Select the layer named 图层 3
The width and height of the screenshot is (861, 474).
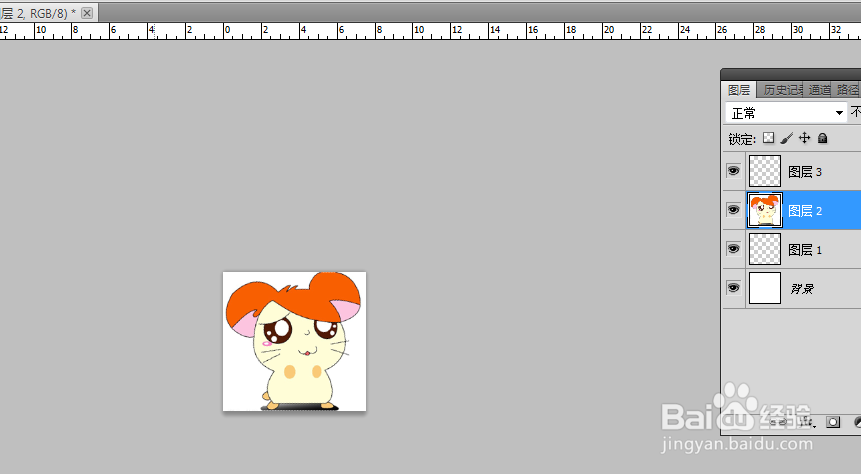click(805, 172)
